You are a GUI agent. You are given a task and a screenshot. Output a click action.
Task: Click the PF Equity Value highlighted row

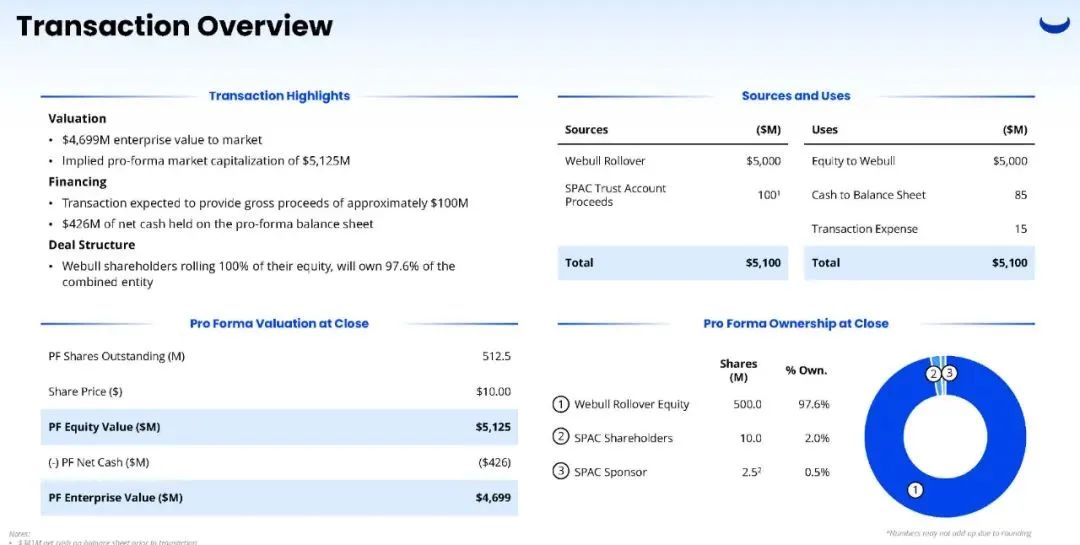[x=279, y=427]
